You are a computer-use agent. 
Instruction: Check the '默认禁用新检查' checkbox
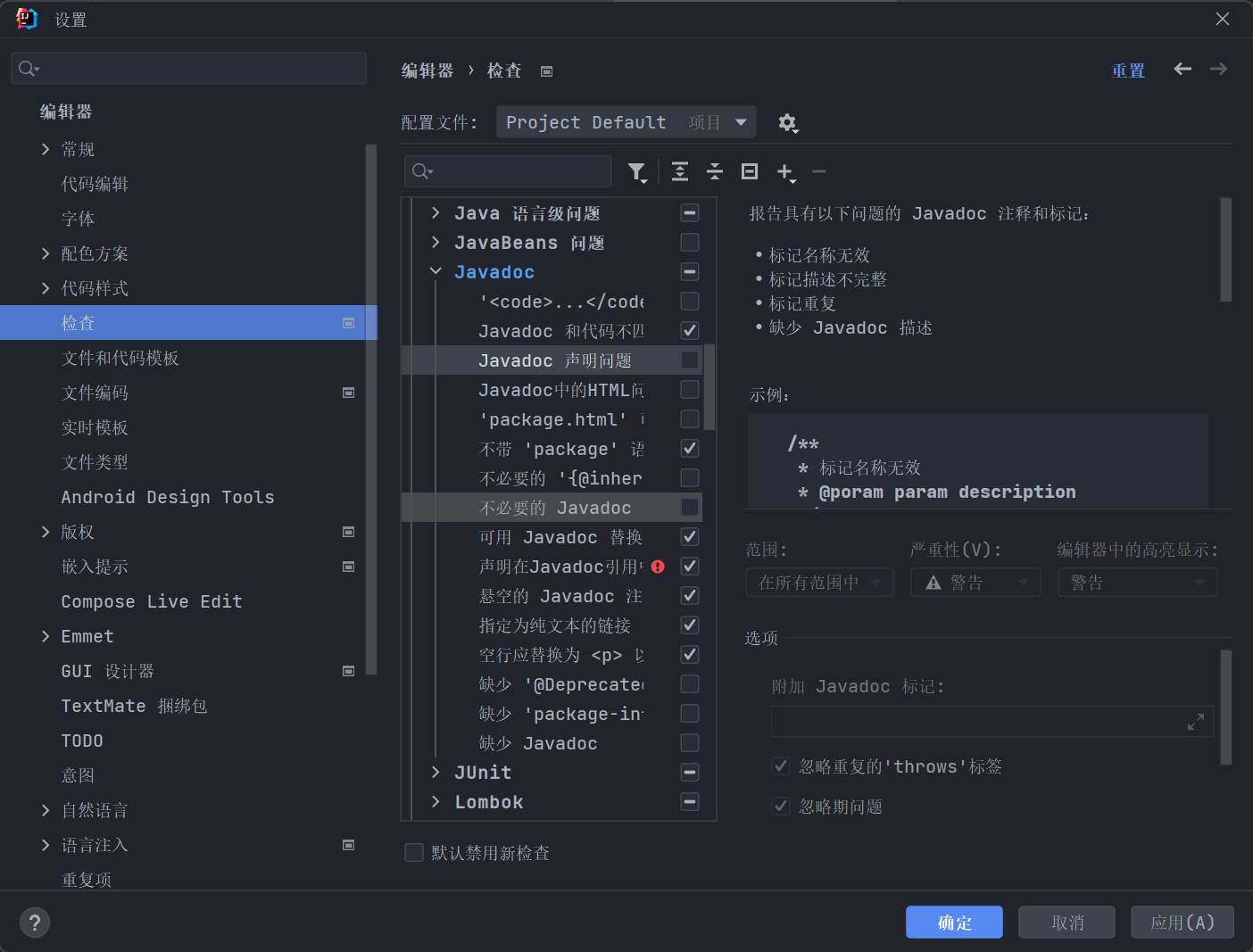pyautogui.click(x=414, y=853)
